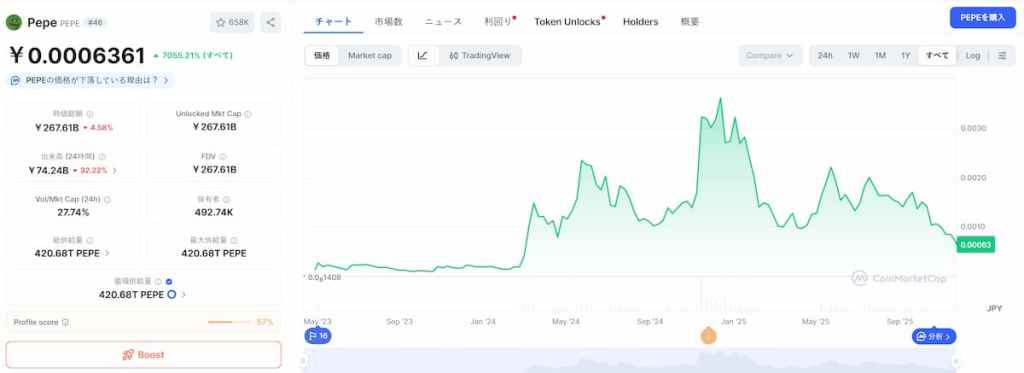Screen dimensions: 1024x373
Task: Switch to the line chart icon view
Action: (x=423, y=56)
